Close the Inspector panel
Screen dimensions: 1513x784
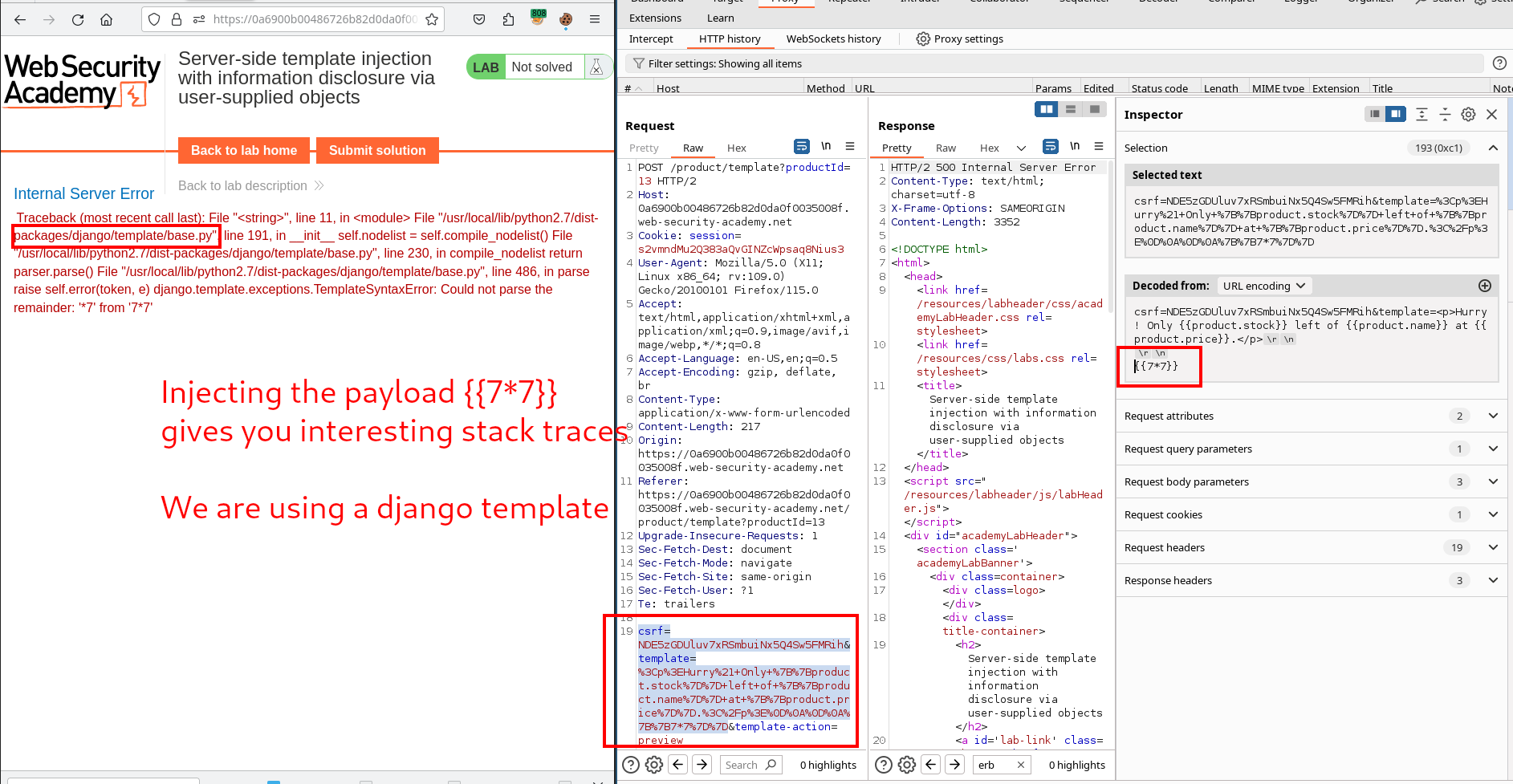[1492, 114]
